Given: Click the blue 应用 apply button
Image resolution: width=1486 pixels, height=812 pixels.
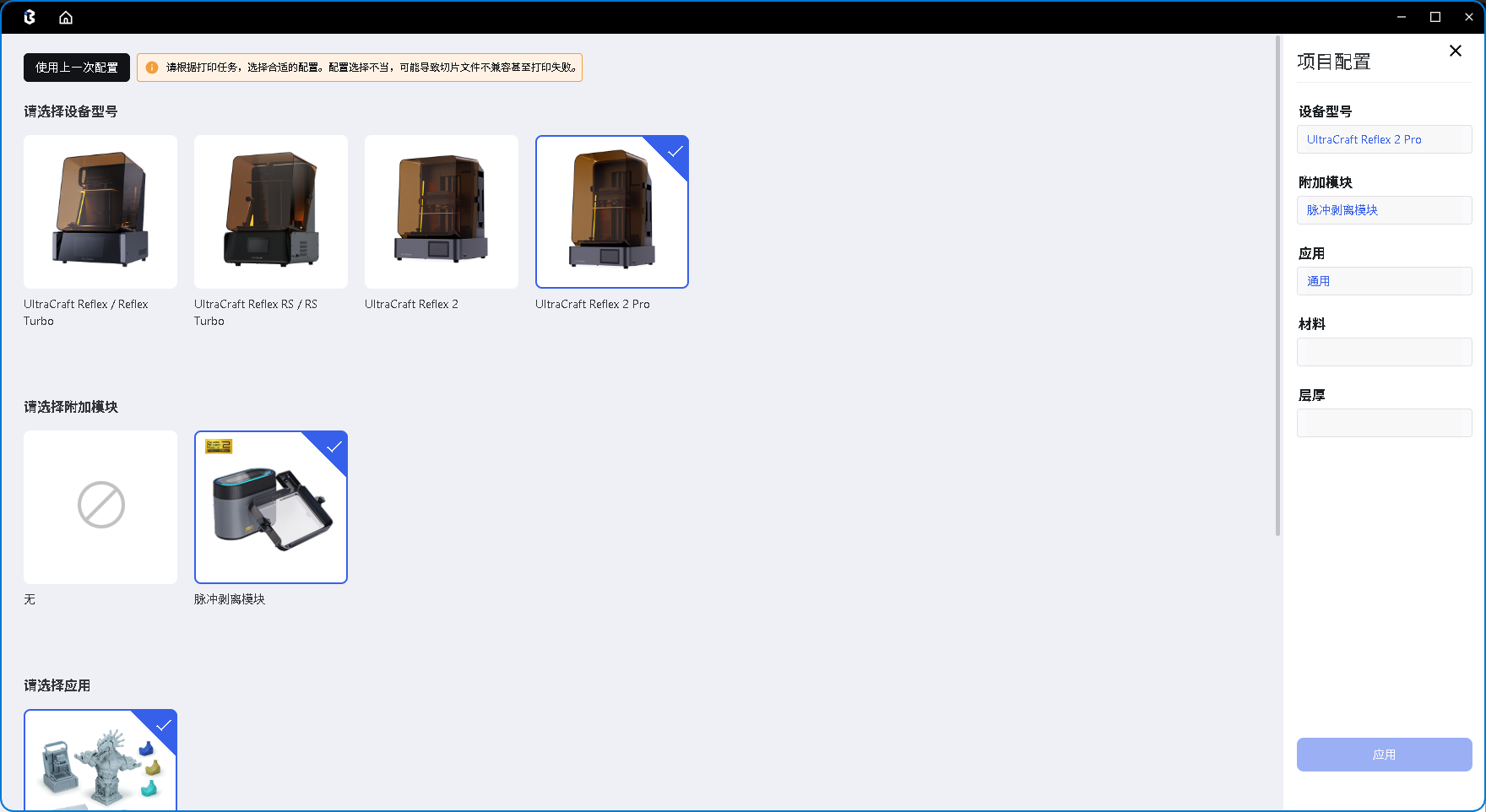Looking at the screenshot, I should click(1385, 755).
